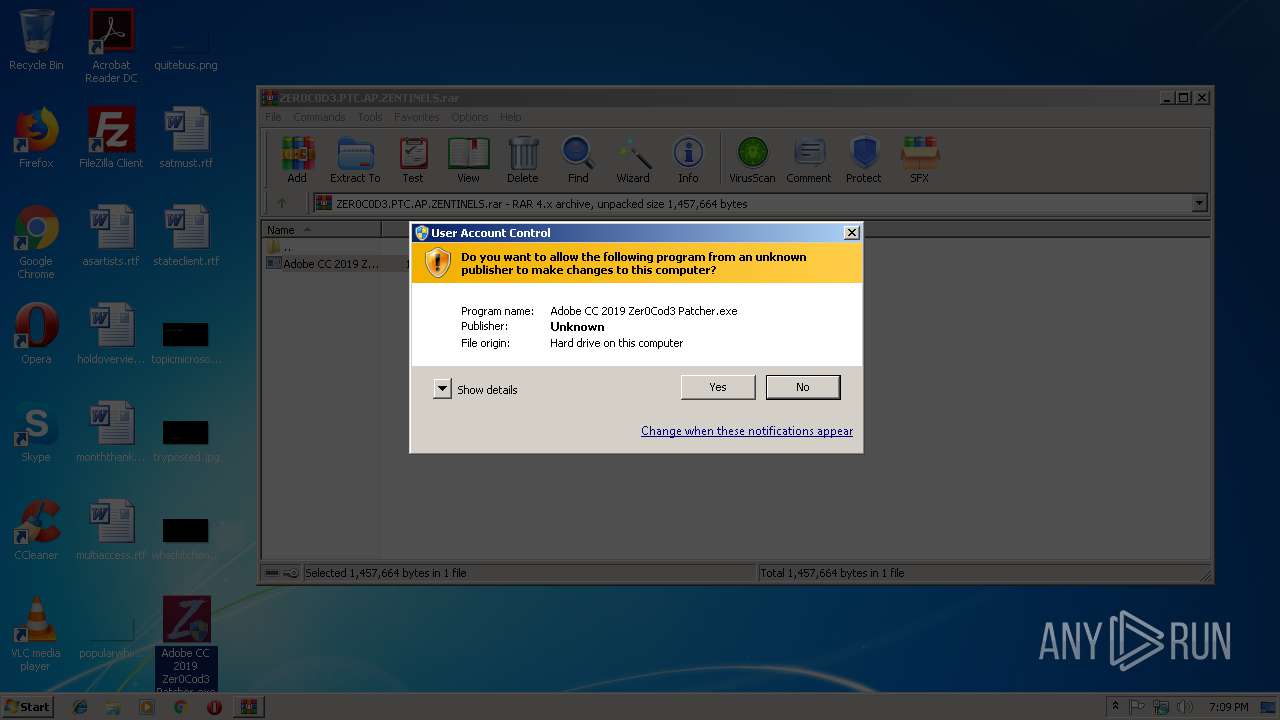Click No in User Account Control

click(803, 387)
